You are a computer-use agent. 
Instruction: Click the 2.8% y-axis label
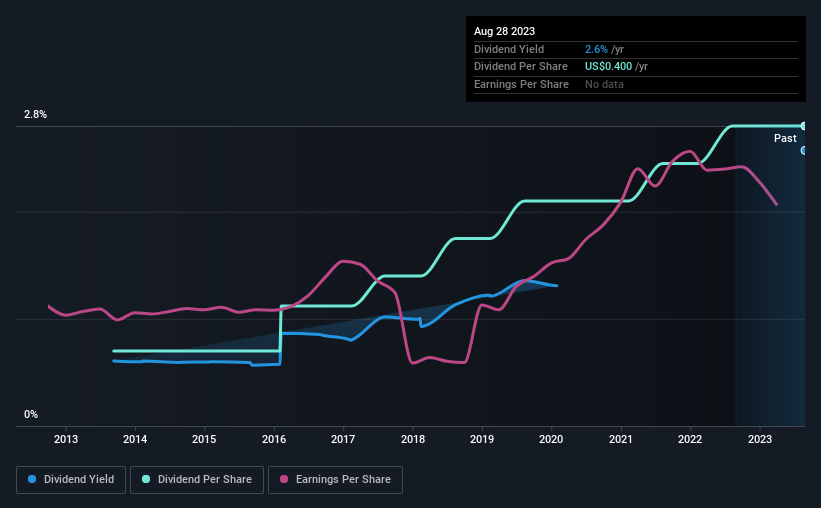click(35, 115)
